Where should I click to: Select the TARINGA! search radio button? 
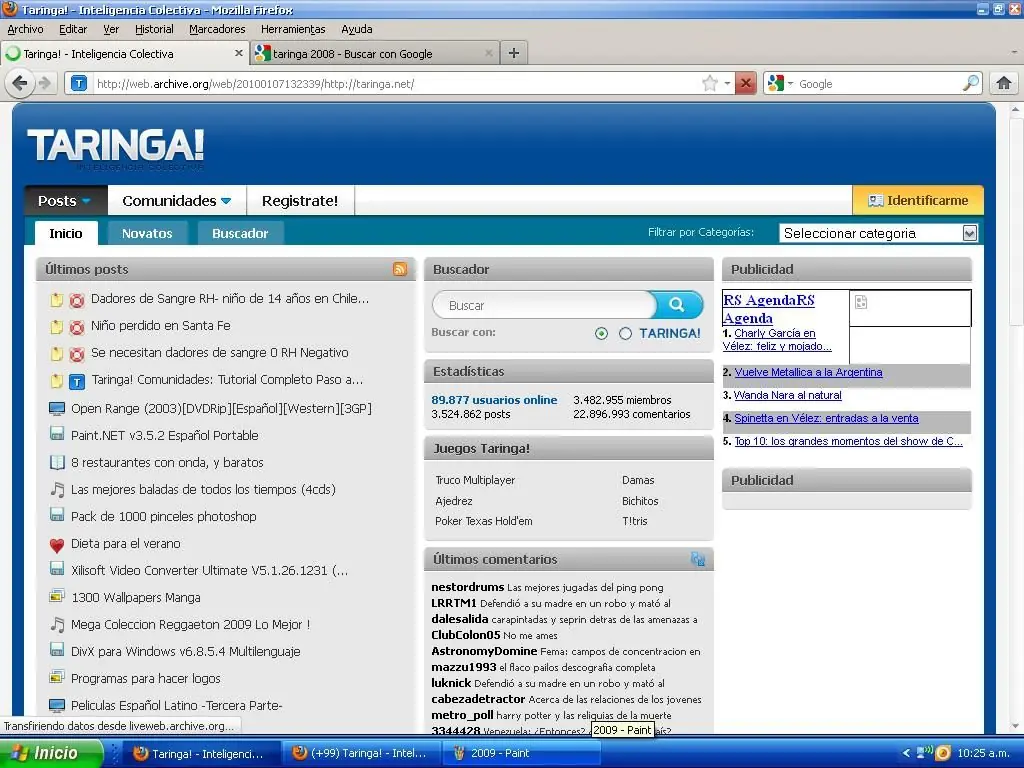625,334
